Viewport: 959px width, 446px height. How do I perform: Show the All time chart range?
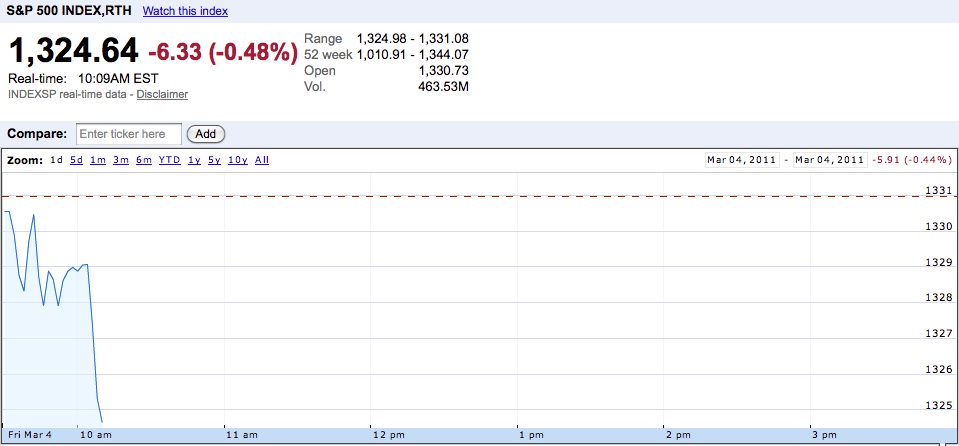262,160
